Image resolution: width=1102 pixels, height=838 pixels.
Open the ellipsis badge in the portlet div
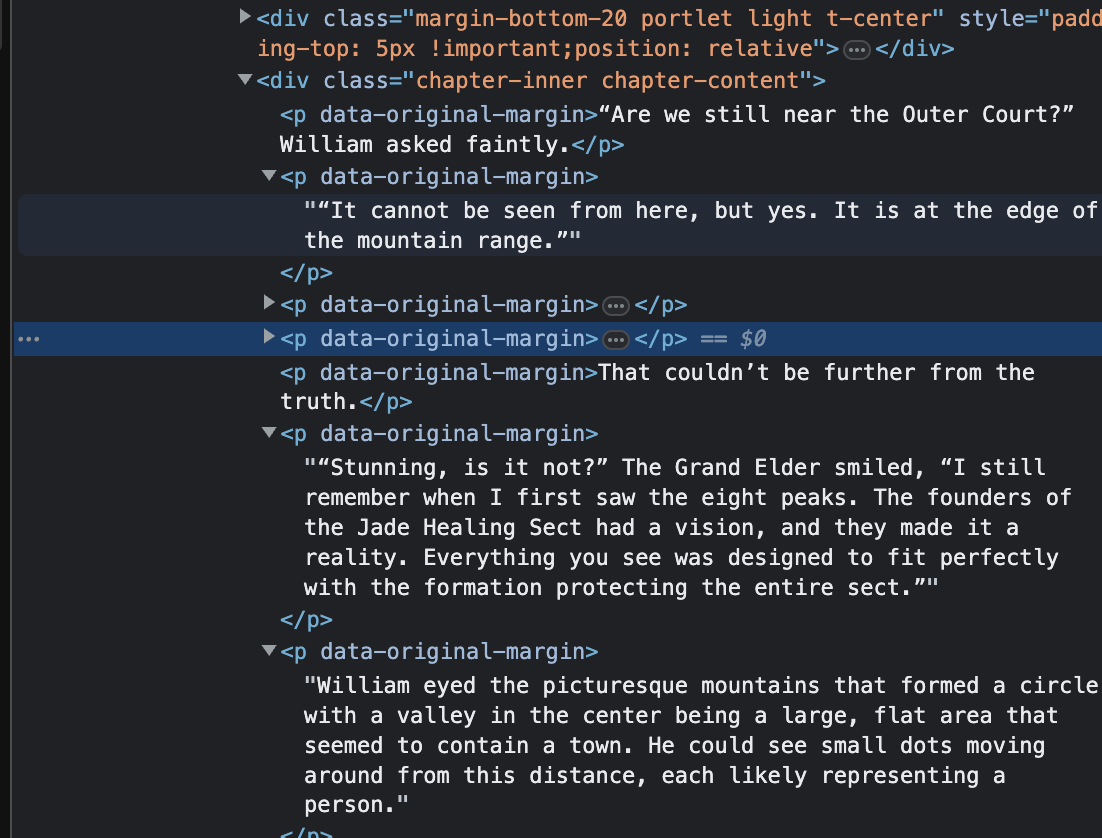click(x=856, y=50)
